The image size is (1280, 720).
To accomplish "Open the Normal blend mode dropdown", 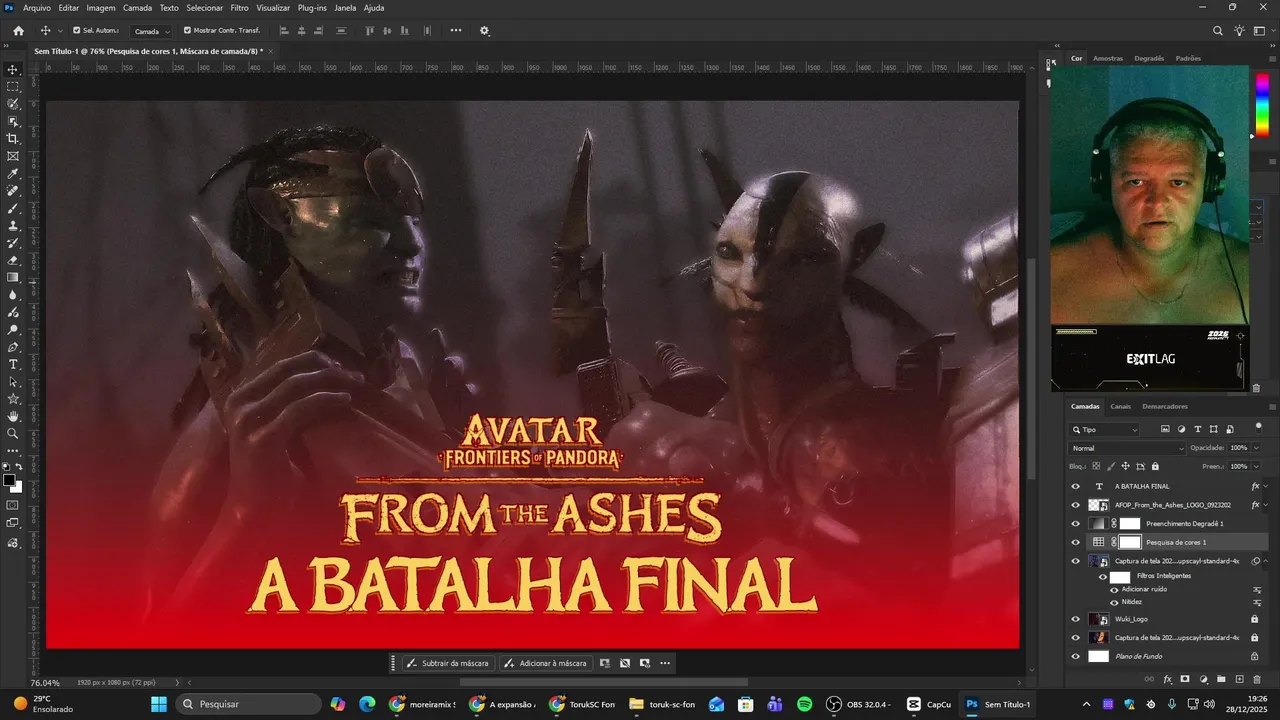I will 1127,448.
